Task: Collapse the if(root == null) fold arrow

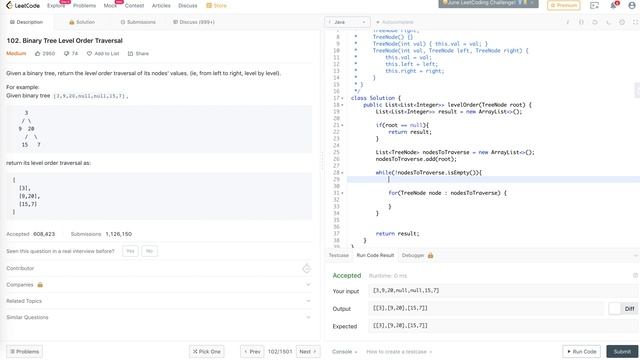Action: coord(342,125)
